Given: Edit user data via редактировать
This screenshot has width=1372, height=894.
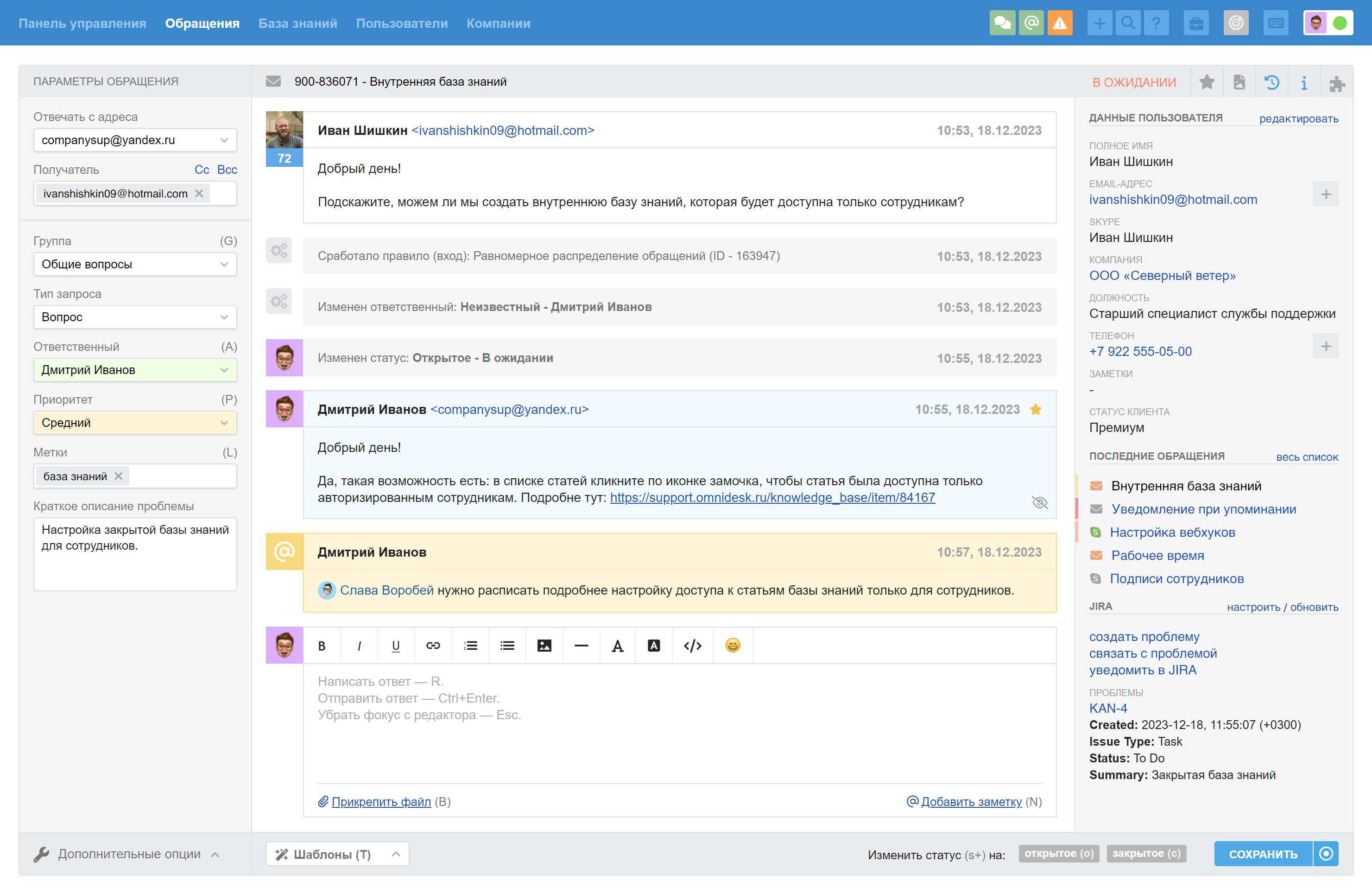Looking at the screenshot, I should point(1299,119).
